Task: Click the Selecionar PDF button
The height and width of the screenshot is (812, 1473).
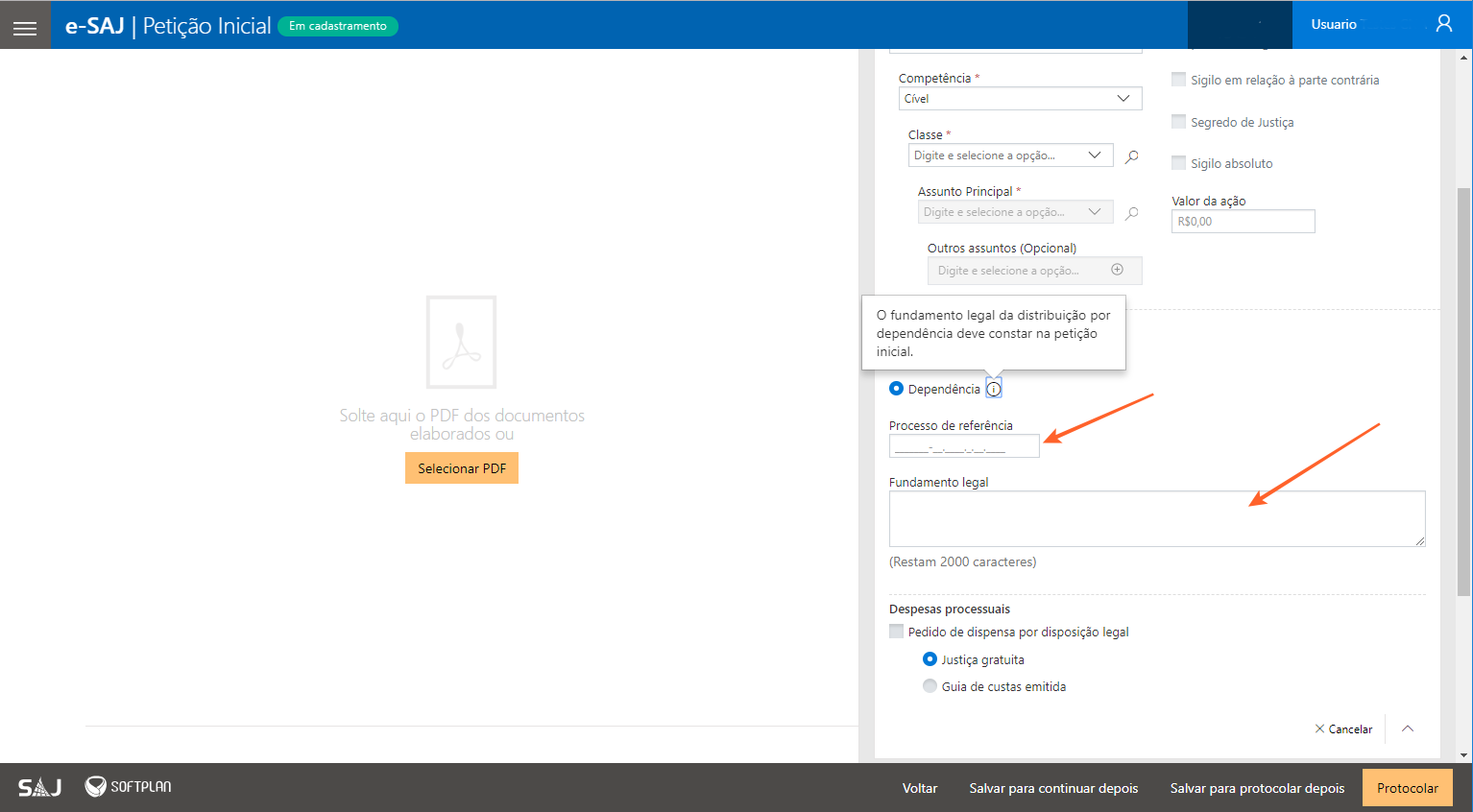Action: click(461, 468)
